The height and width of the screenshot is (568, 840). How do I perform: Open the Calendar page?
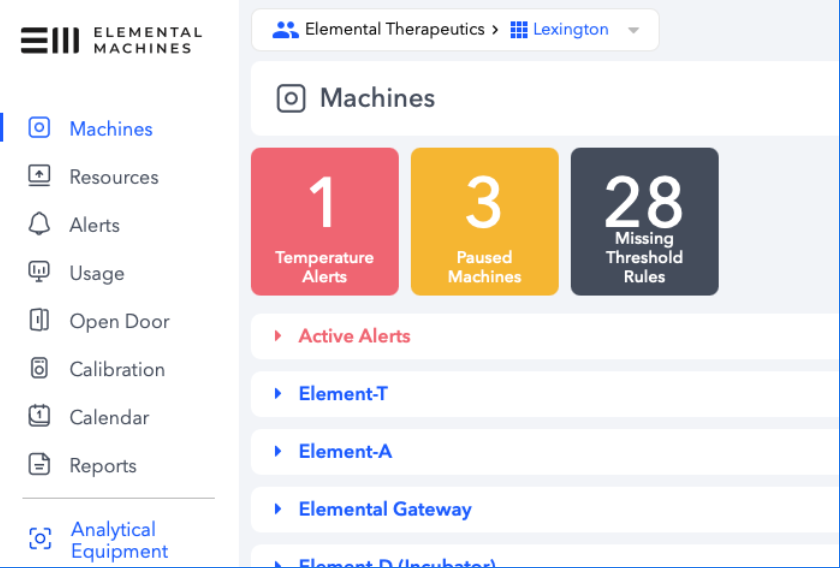[x=109, y=417]
